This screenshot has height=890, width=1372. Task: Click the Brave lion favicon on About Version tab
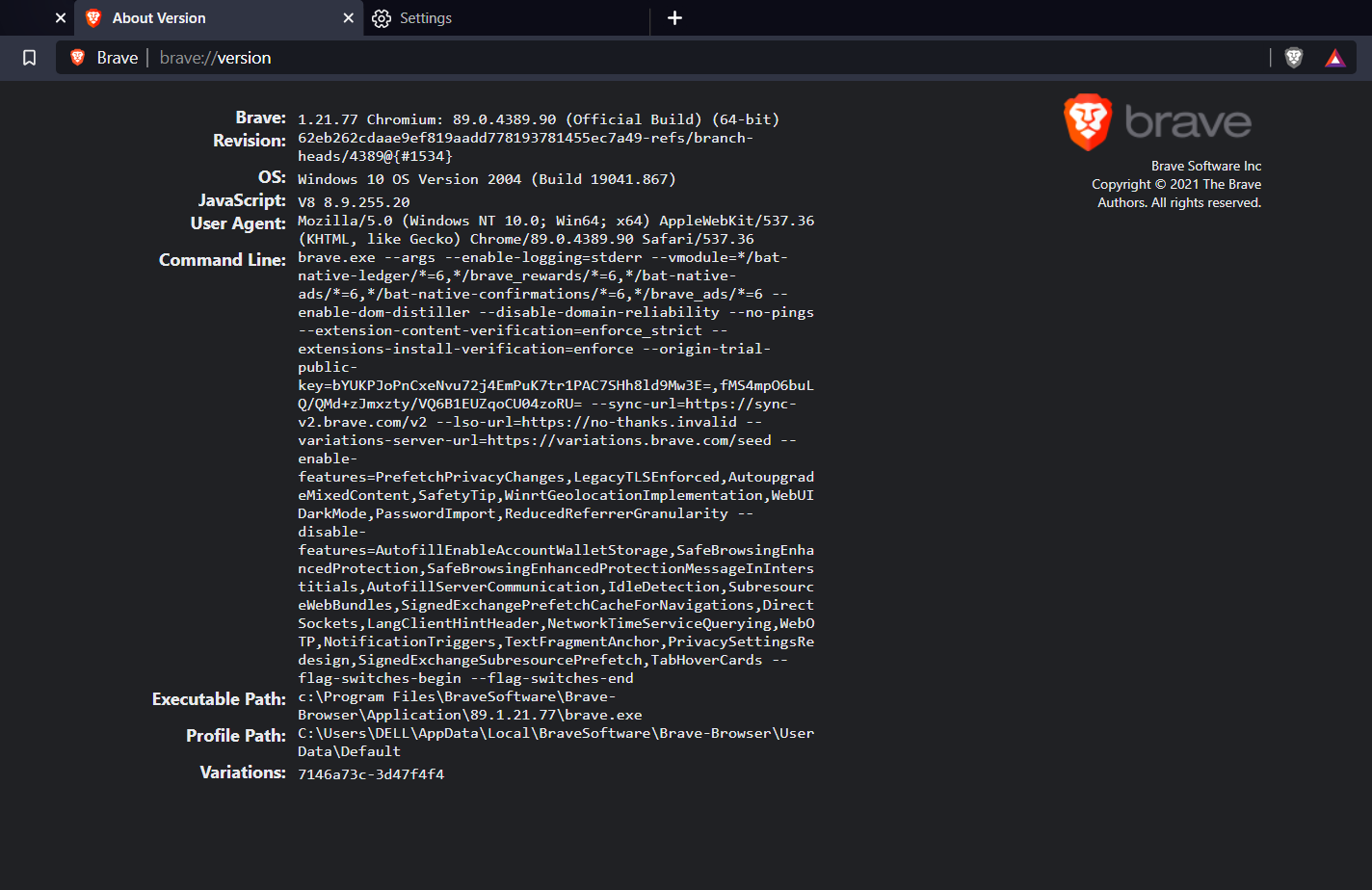93,18
